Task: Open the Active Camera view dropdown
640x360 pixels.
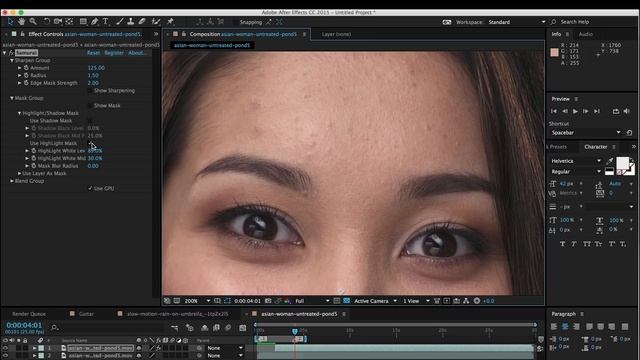Action: coord(376,301)
